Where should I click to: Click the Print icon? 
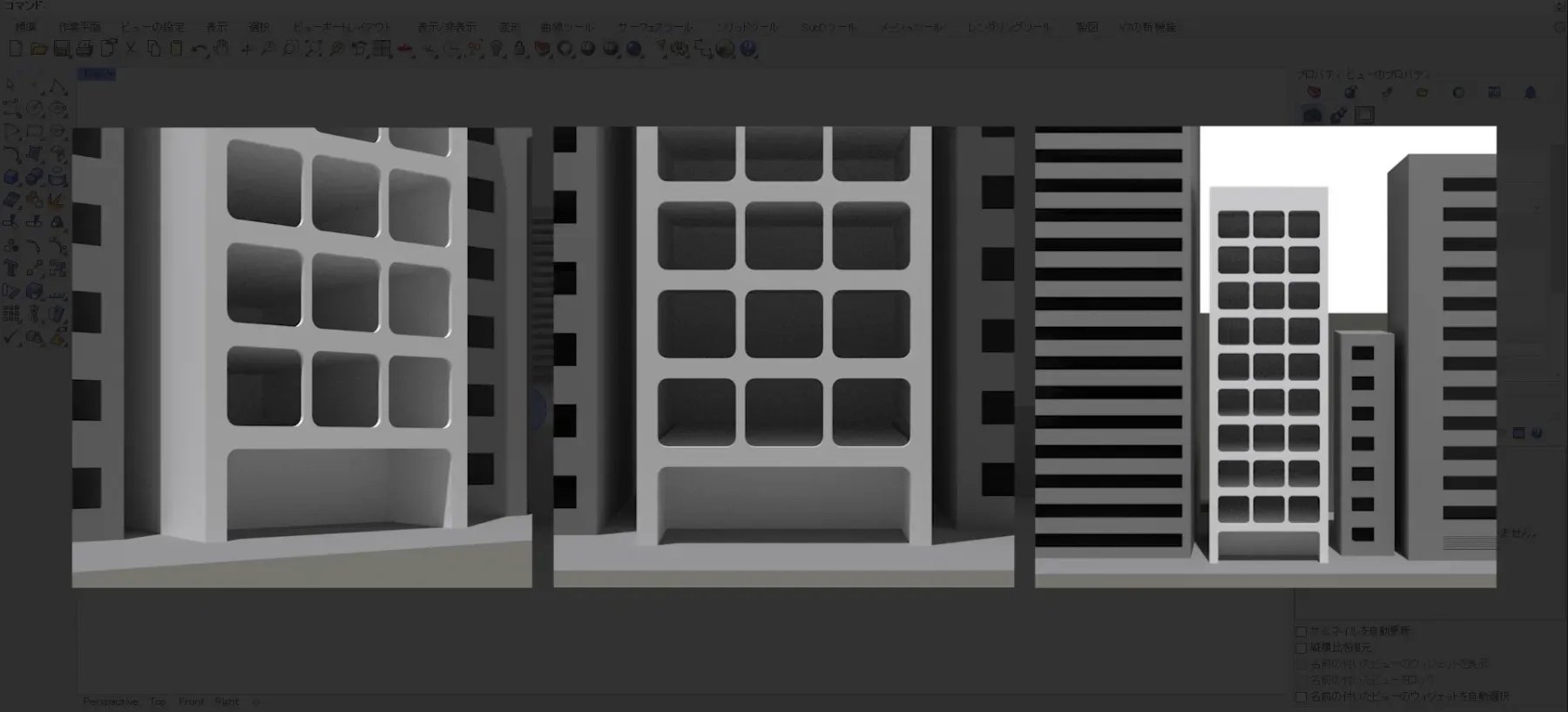coord(84,50)
